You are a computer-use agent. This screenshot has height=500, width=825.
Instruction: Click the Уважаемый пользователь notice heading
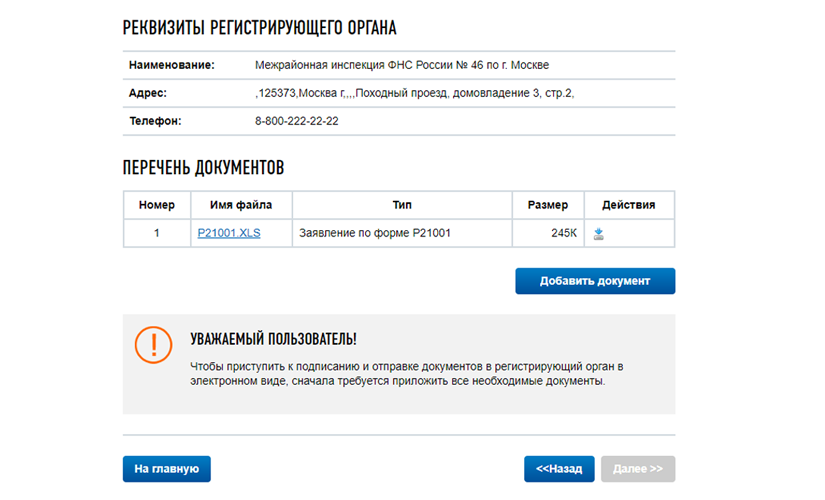[274, 339]
